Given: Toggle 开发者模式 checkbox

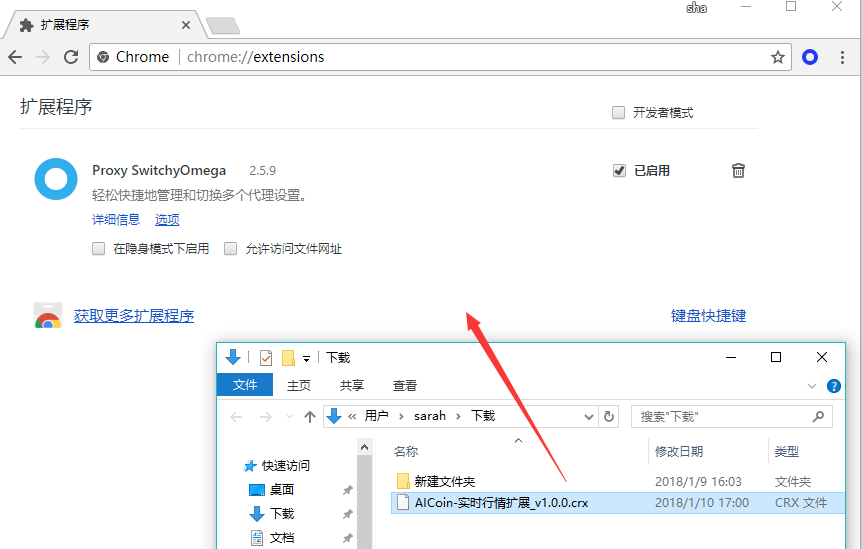Looking at the screenshot, I should tap(618, 113).
